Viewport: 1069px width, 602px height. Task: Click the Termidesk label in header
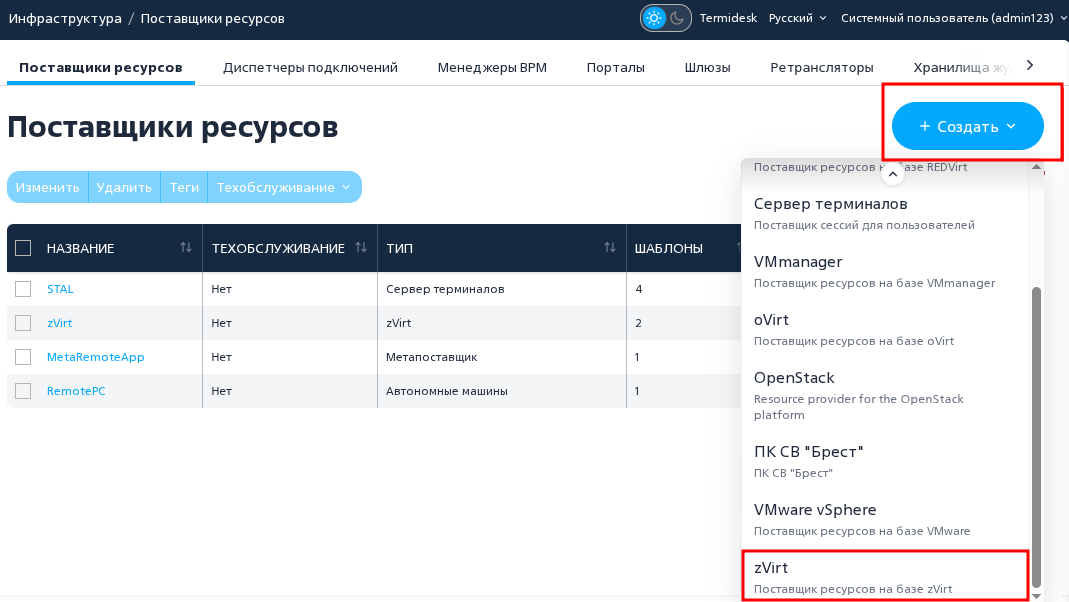(728, 18)
